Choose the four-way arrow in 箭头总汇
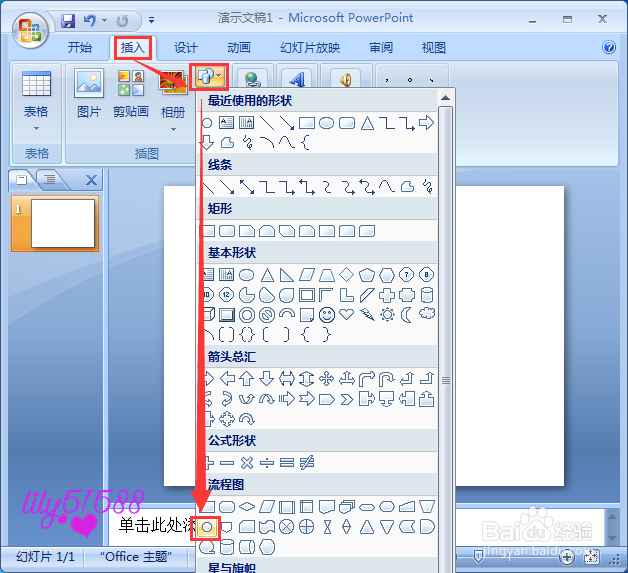The image size is (628, 573). (327, 378)
